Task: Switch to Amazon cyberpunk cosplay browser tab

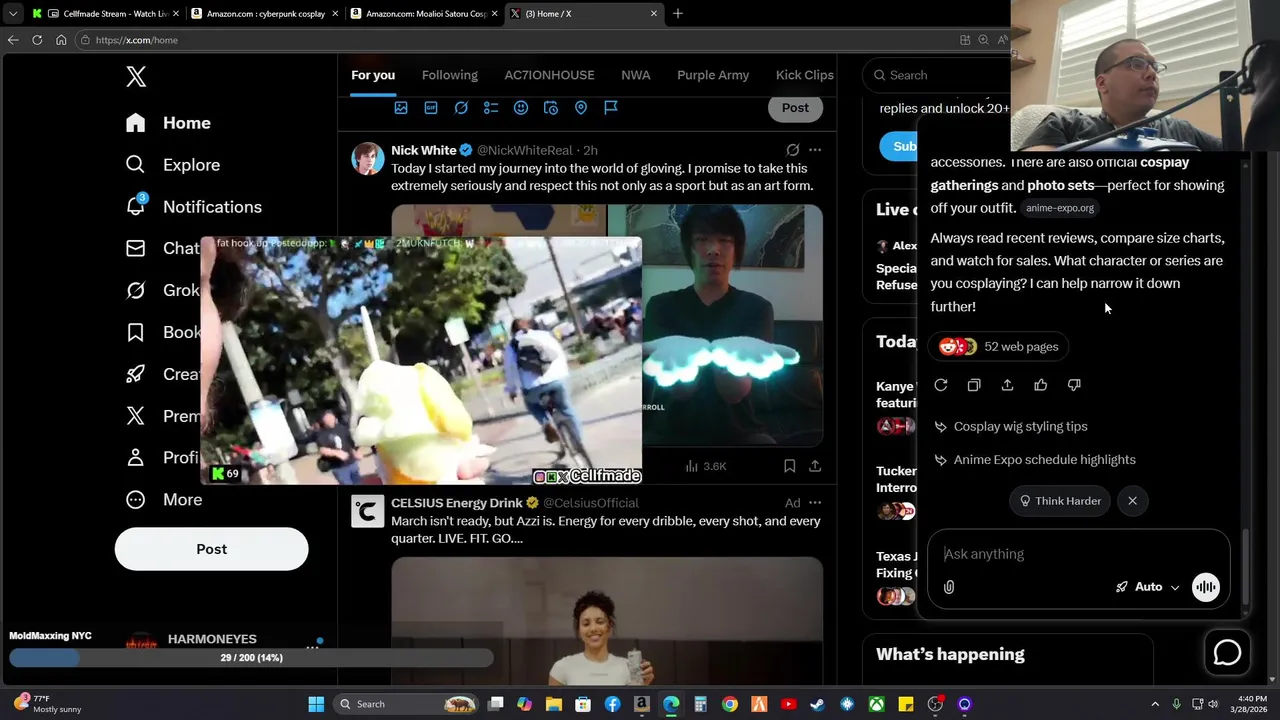Action: click(x=265, y=14)
